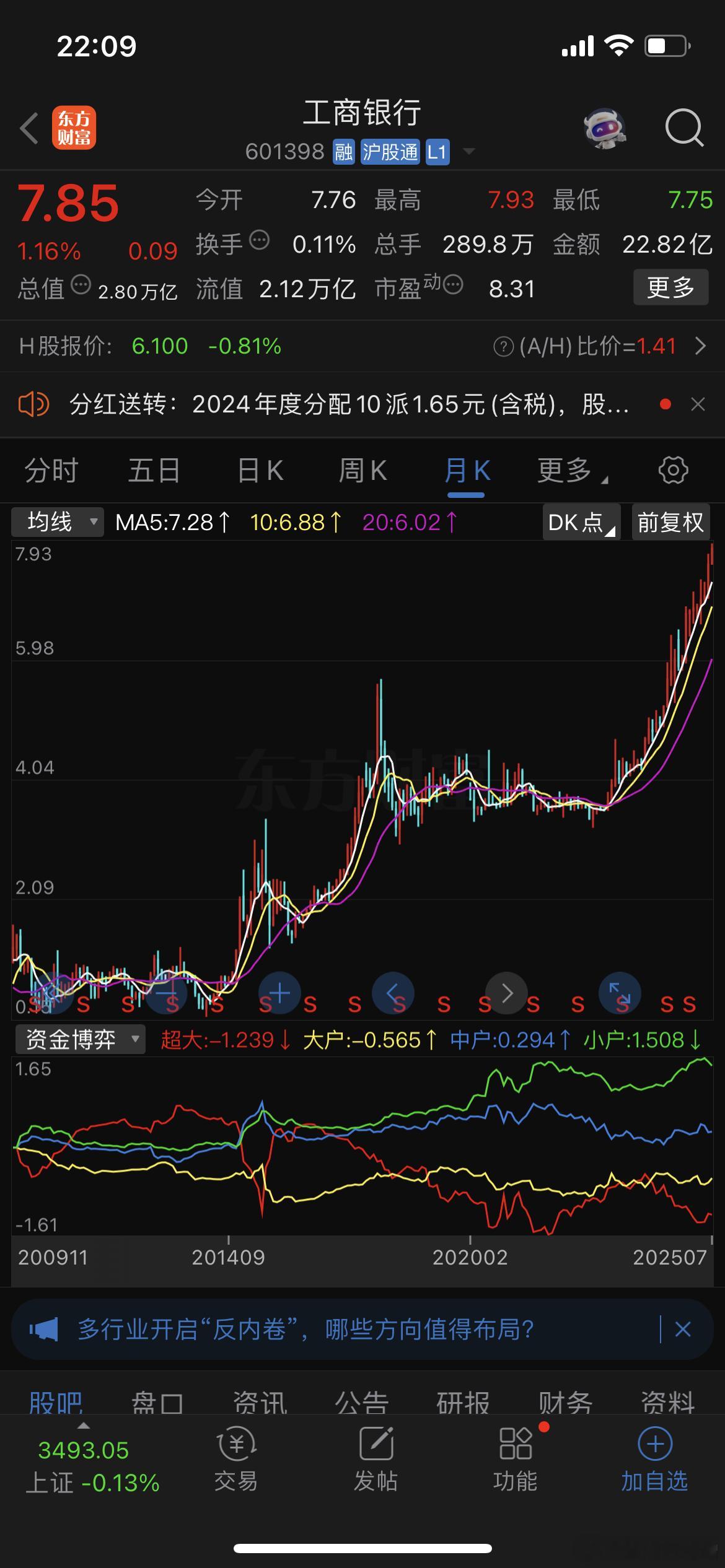Tap the L1 quote level badge

(x=437, y=152)
